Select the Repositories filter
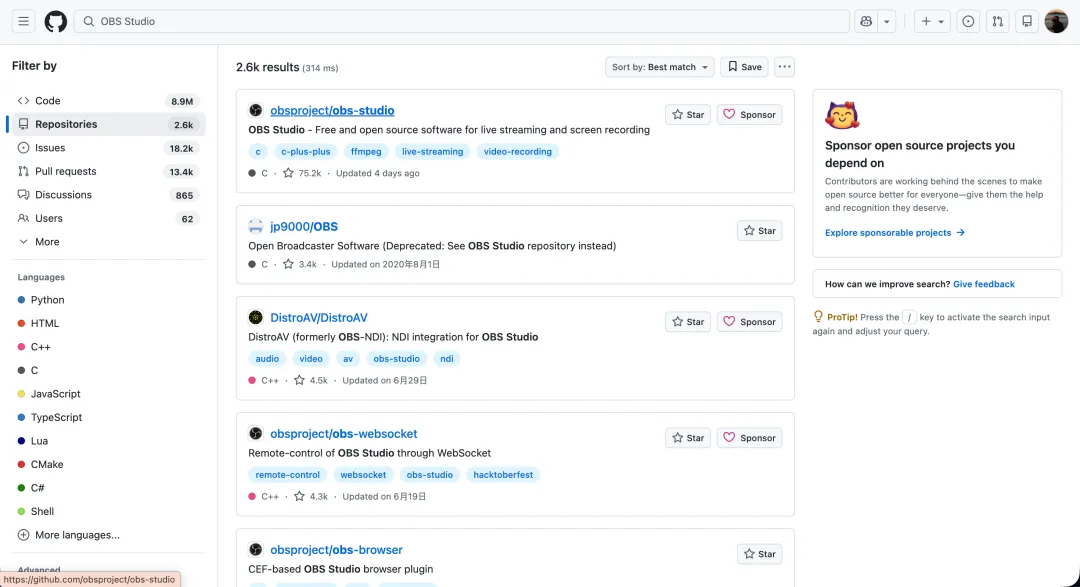This screenshot has width=1080, height=587. [108, 124]
